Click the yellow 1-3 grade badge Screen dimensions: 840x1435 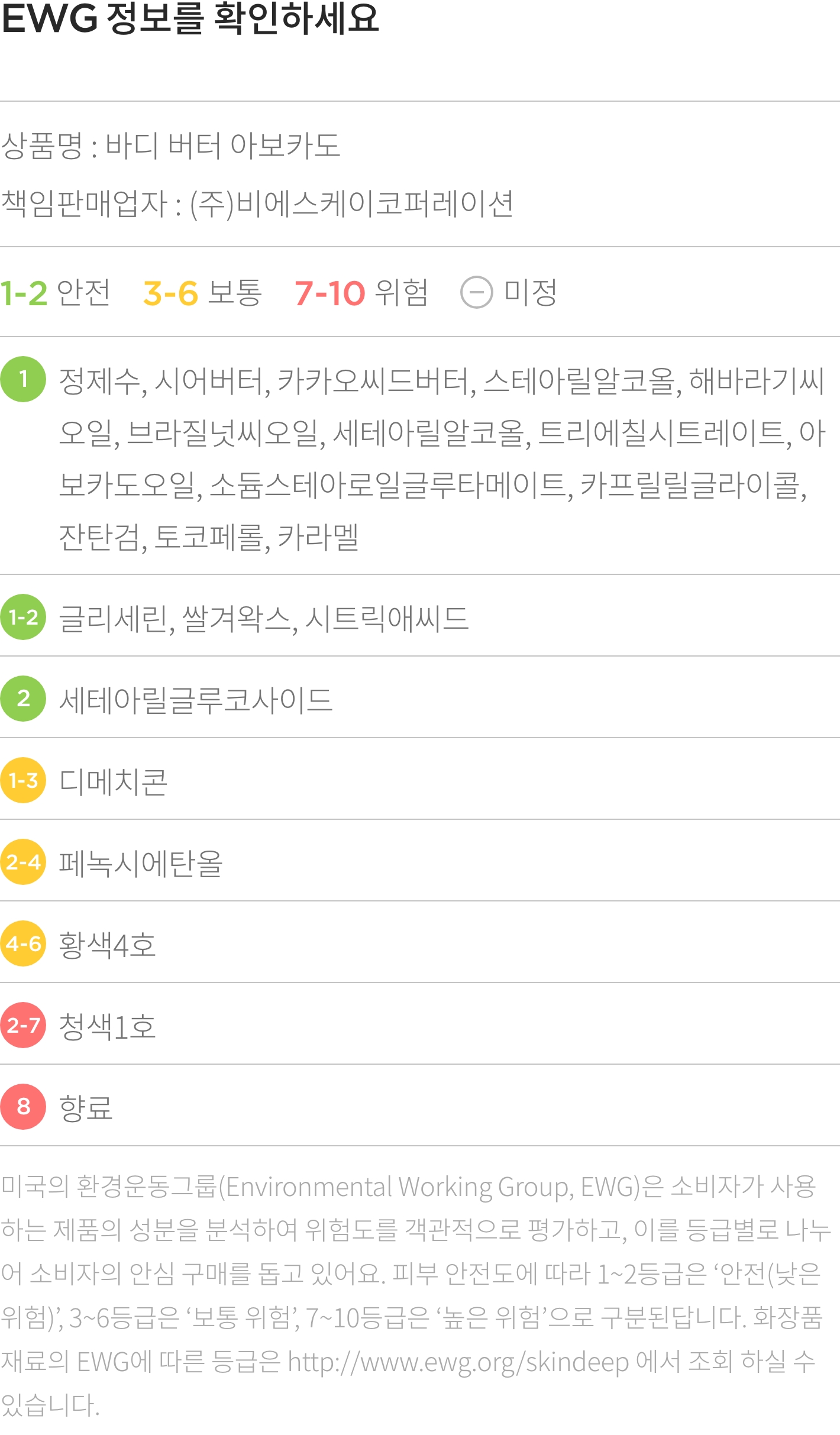click(x=23, y=780)
